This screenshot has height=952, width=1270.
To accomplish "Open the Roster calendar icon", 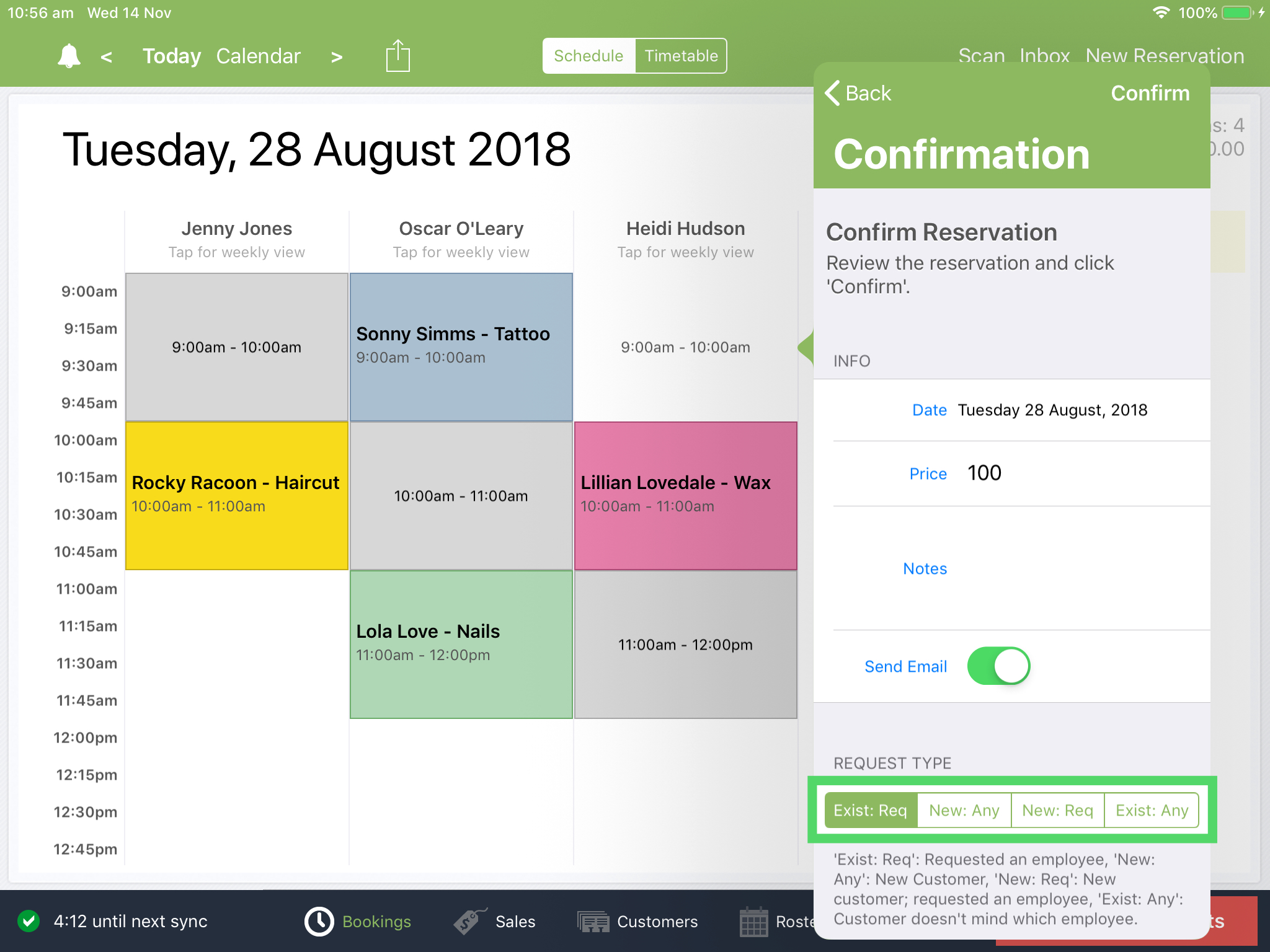I will (x=754, y=922).
